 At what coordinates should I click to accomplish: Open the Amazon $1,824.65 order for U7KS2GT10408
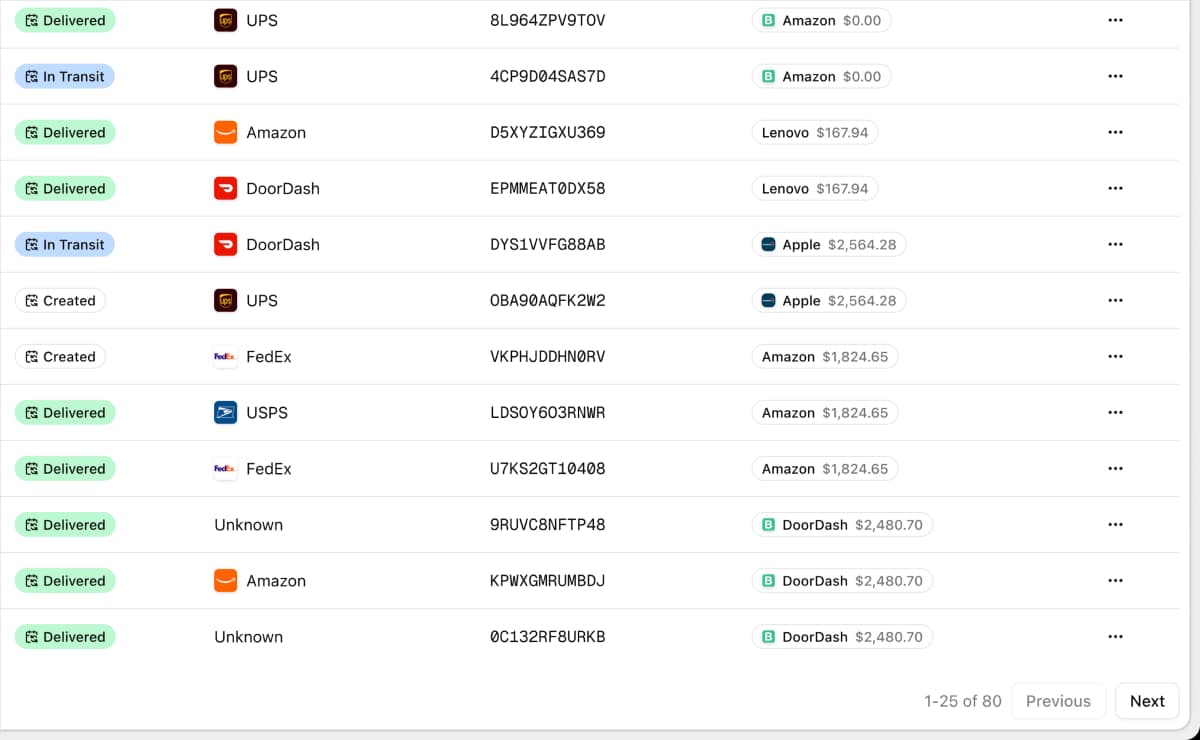(x=824, y=468)
